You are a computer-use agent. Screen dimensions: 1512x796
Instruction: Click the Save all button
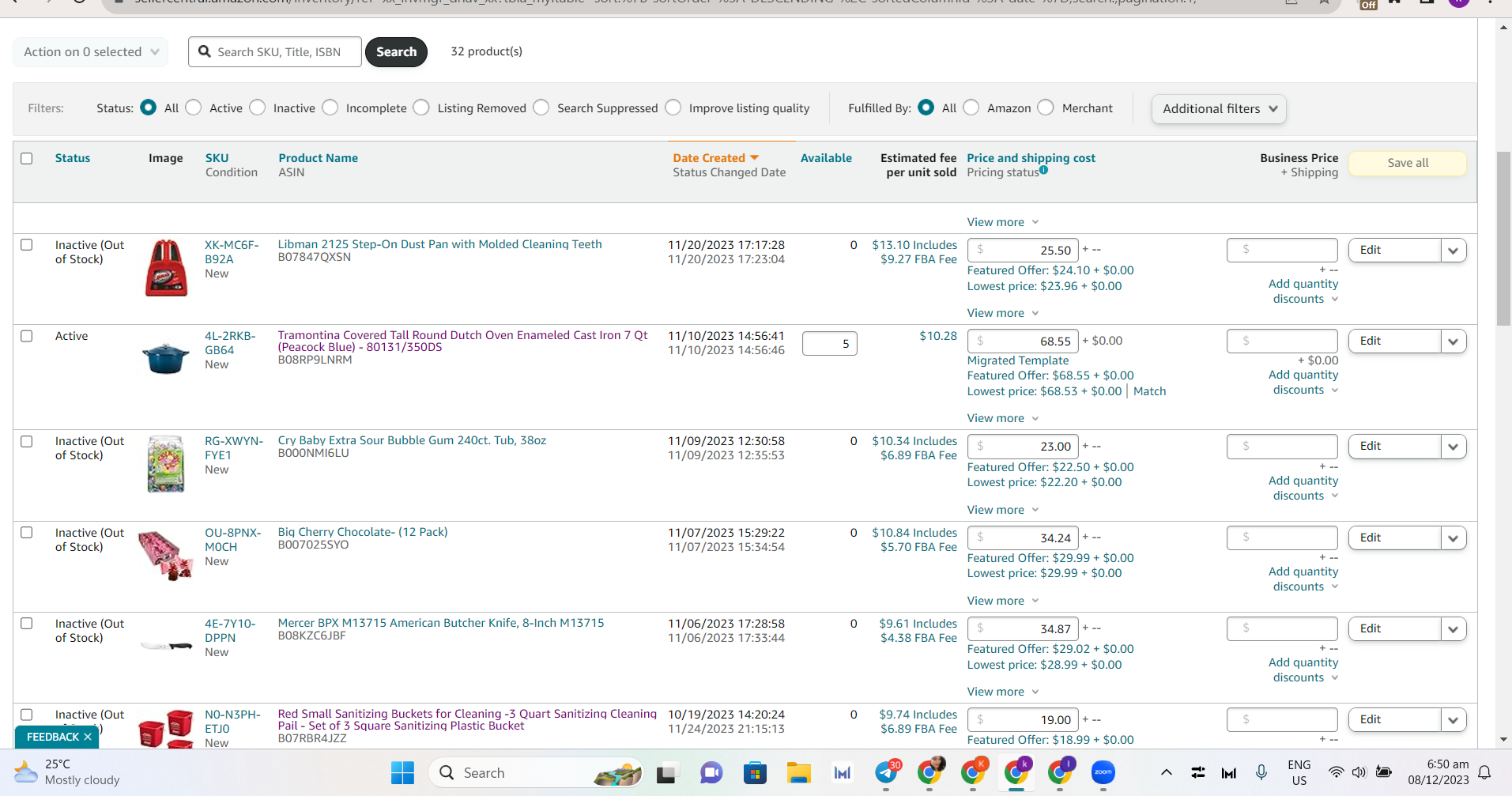pos(1408,163)
